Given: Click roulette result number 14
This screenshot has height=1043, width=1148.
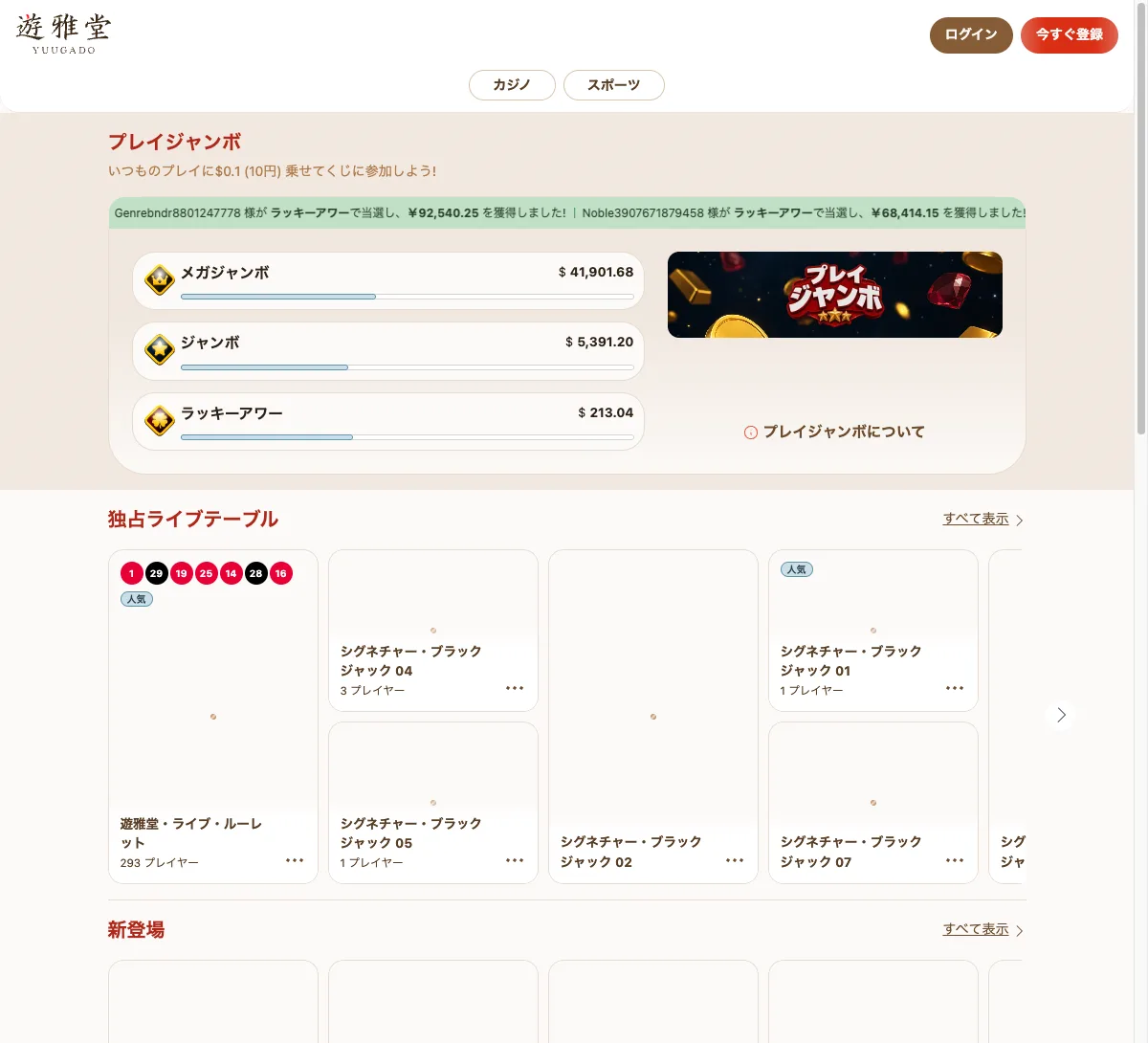Looking at the screenshot, I should pos(232,573).
